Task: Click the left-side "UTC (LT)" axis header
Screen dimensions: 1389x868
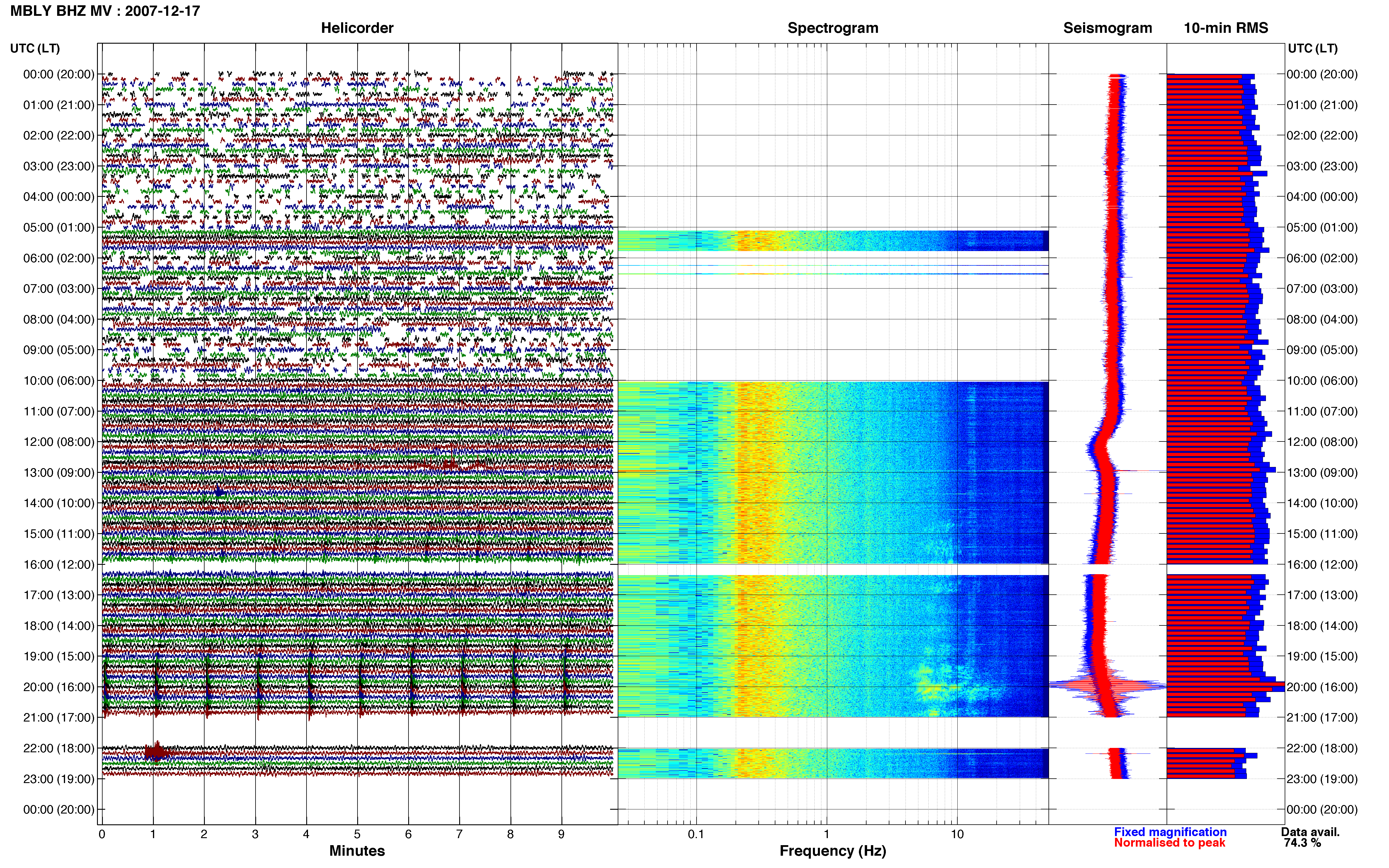Action: click(x=35, y=48)
